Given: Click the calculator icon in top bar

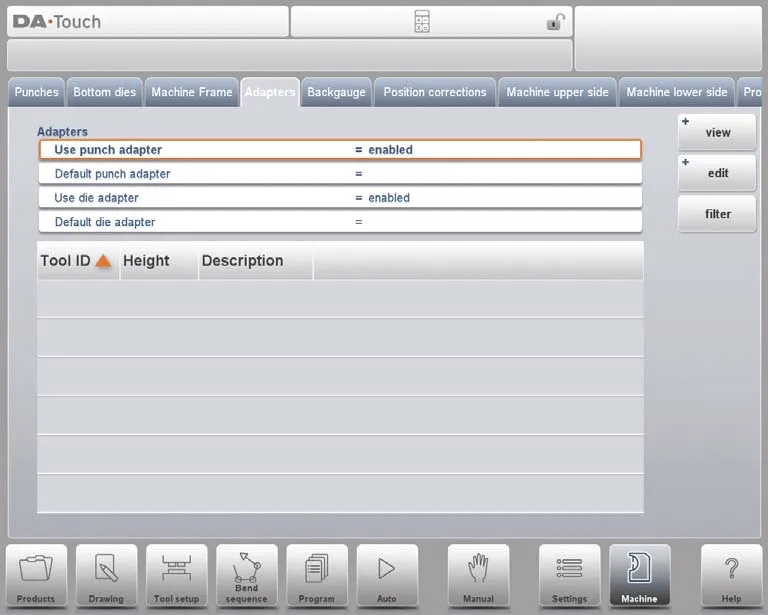Looking at the screenshot, I should click(x=422, y=22).
